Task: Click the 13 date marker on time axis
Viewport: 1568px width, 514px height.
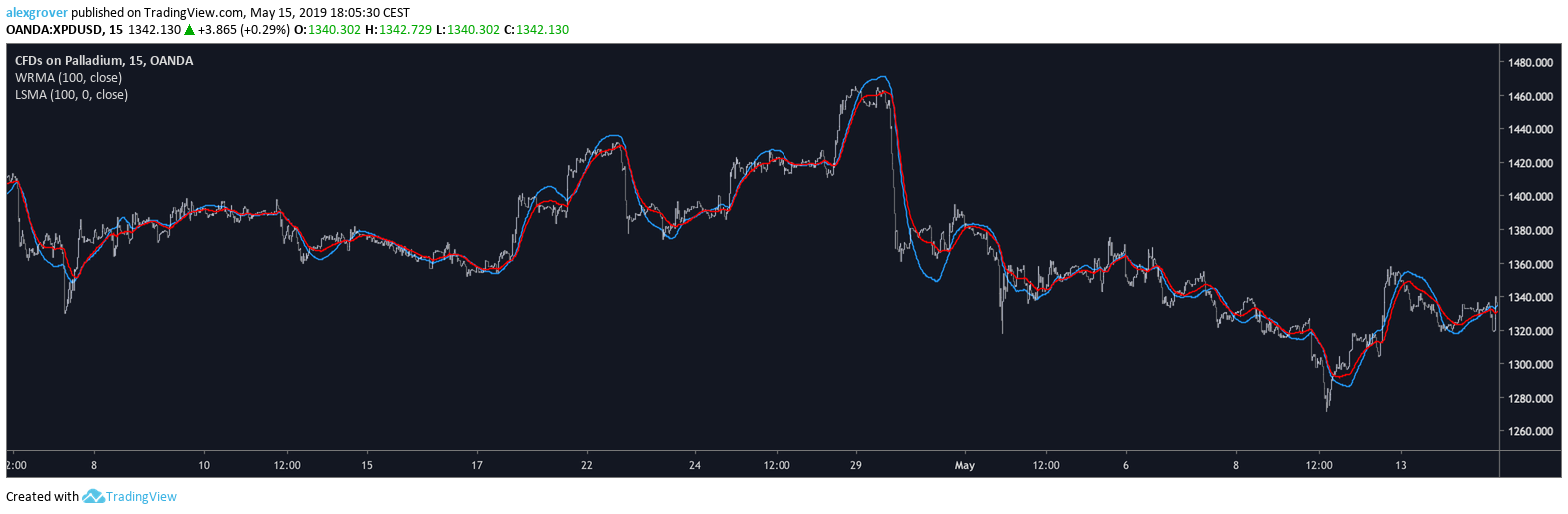Action: 1401,466
